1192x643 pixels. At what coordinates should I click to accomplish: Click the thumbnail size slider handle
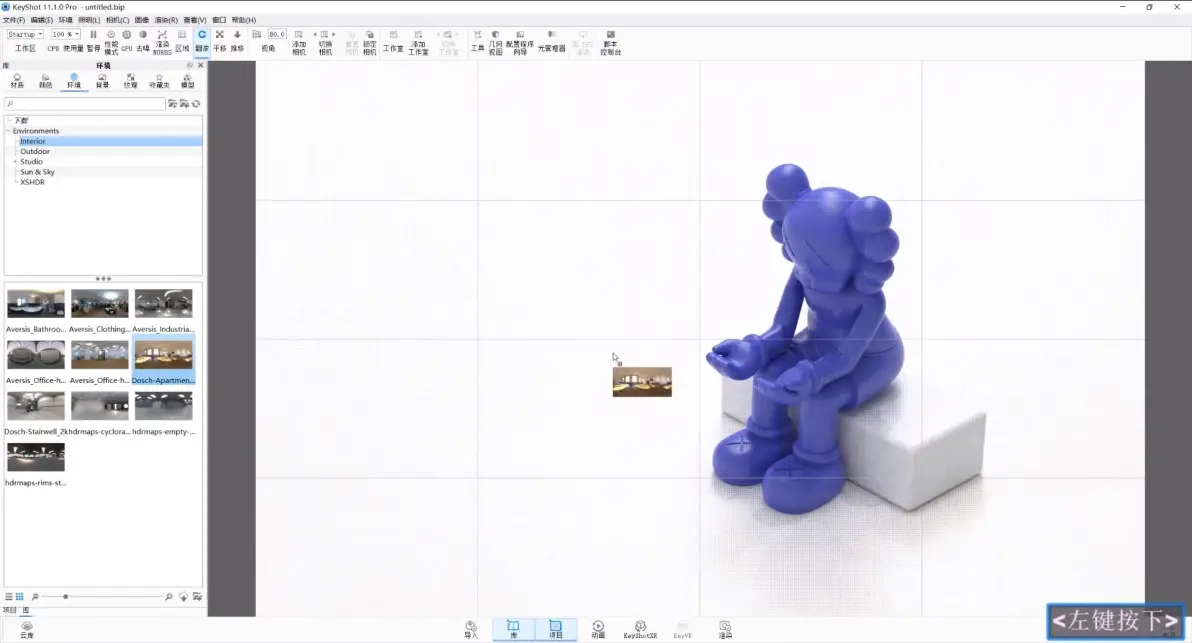pyautogui.click(x=65, y=597)
